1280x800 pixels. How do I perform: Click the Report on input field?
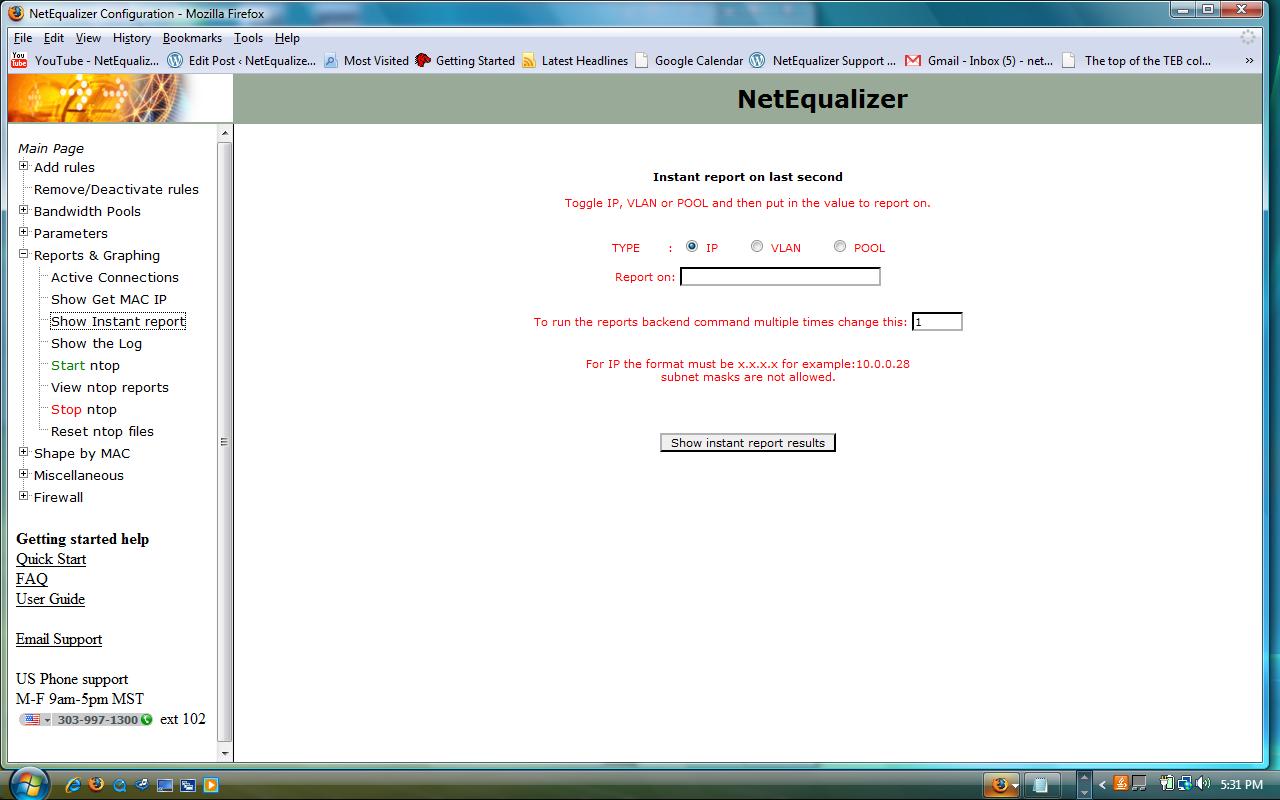point(780,277)
